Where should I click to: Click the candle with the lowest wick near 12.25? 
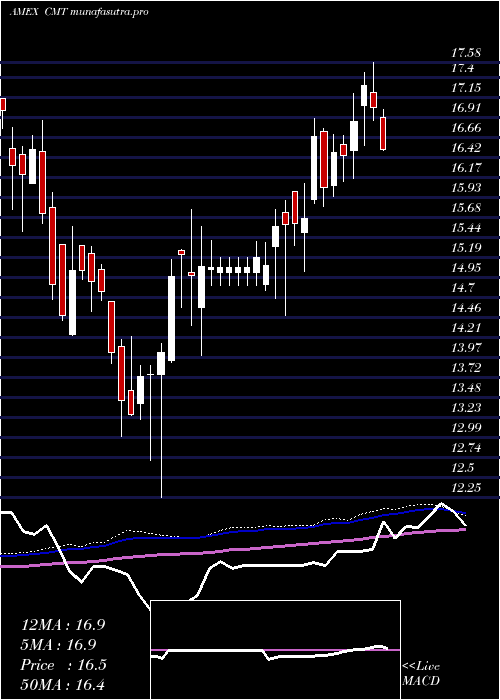click(161, 420)
